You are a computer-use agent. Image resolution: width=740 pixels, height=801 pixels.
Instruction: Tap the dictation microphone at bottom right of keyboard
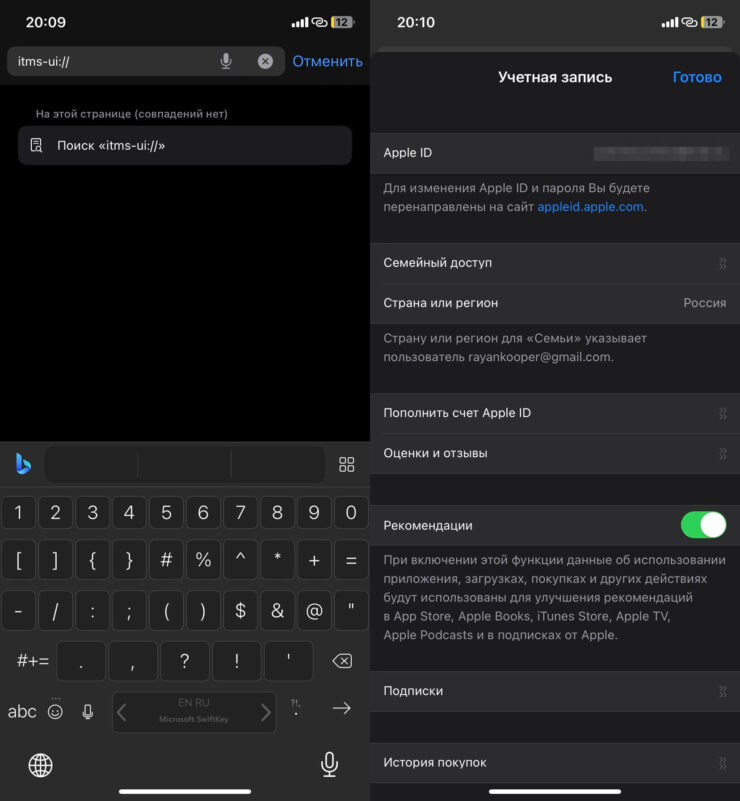(329, 765)
